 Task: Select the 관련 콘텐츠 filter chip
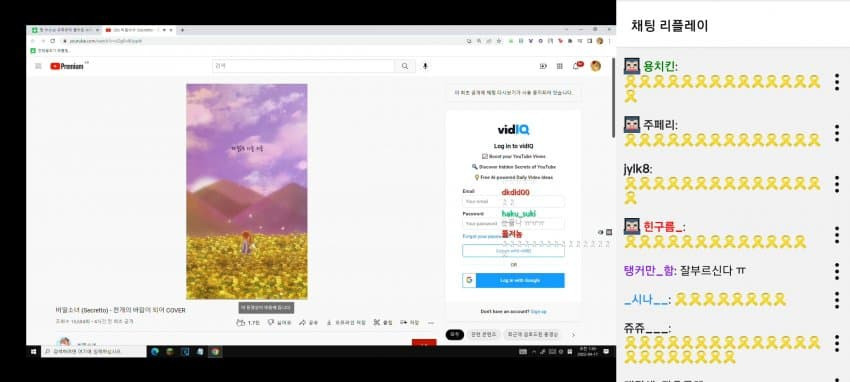[x=484, y=335]
